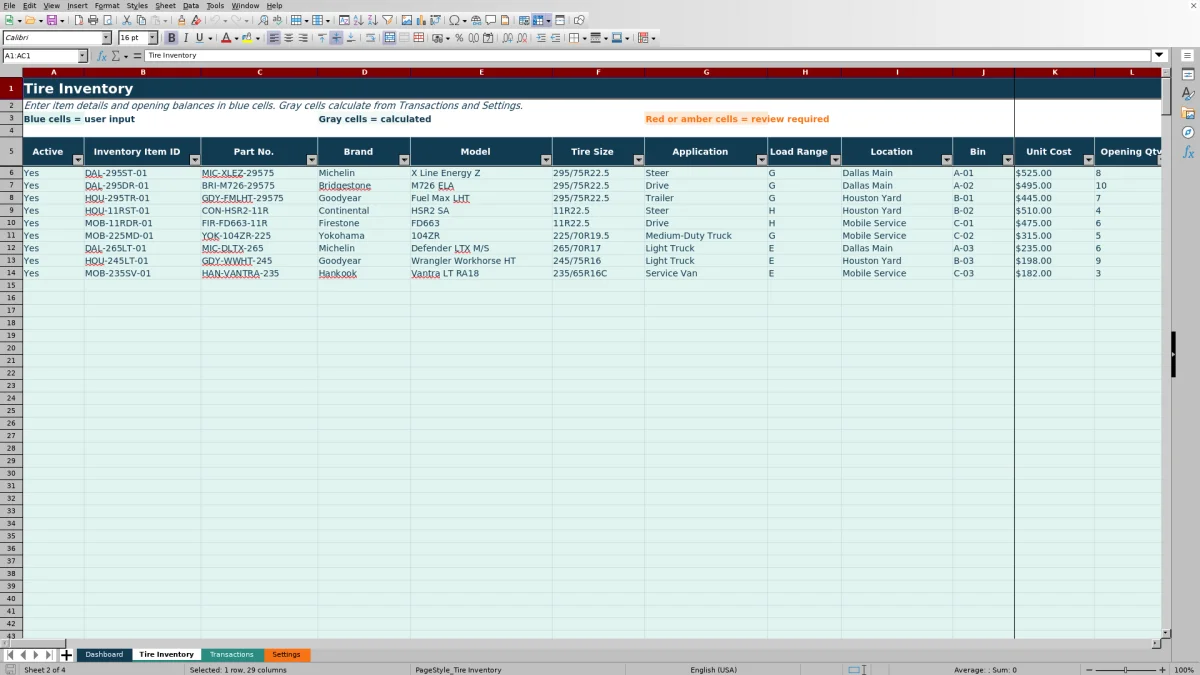Toggle Wrap Text
Image resolution: width=1200 pixels, height=675 pixels.
coord(370,38)
